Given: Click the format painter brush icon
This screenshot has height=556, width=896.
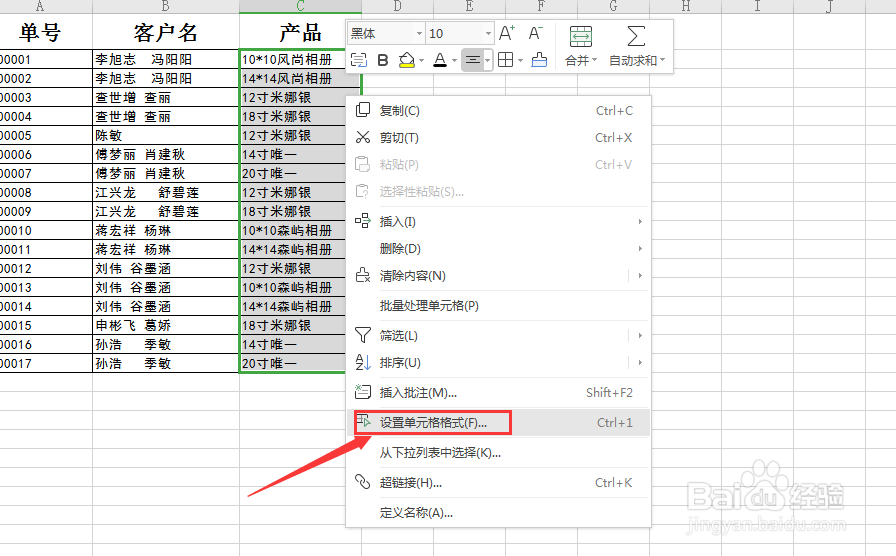Looking at the screenshot, I should coord(539,60).
